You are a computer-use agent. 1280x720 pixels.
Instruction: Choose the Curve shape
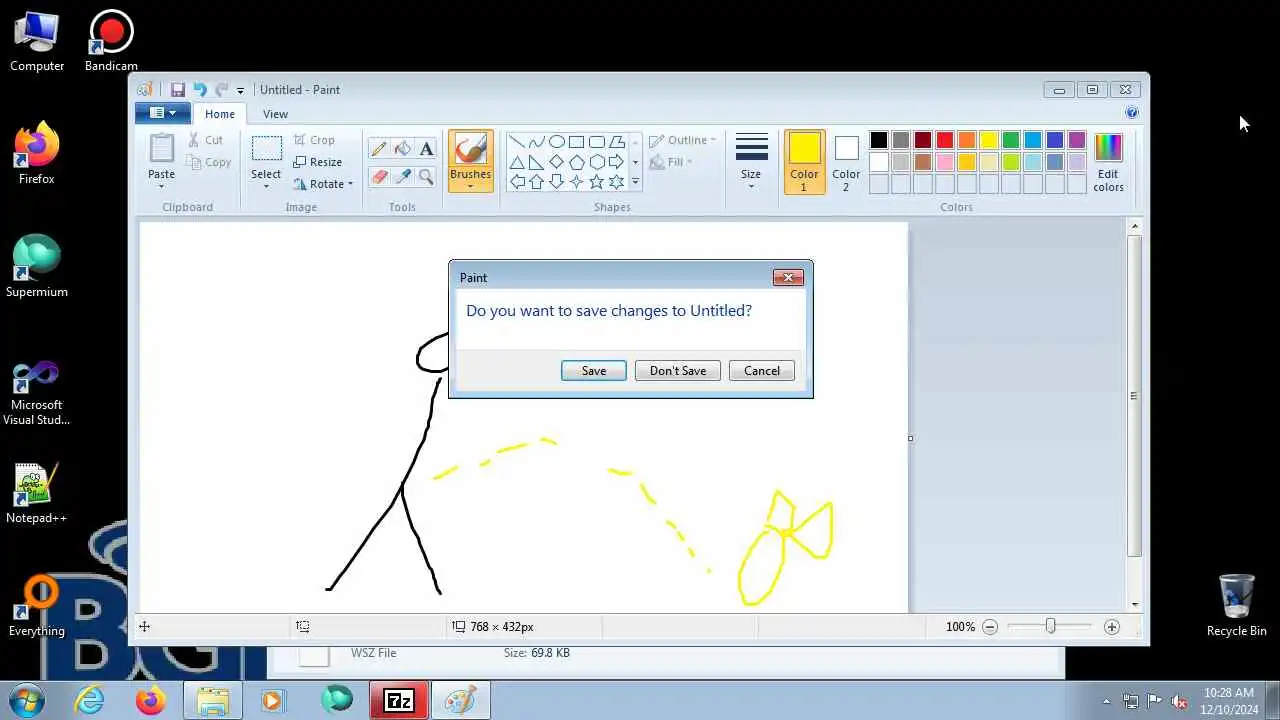[x=537, y=142]
